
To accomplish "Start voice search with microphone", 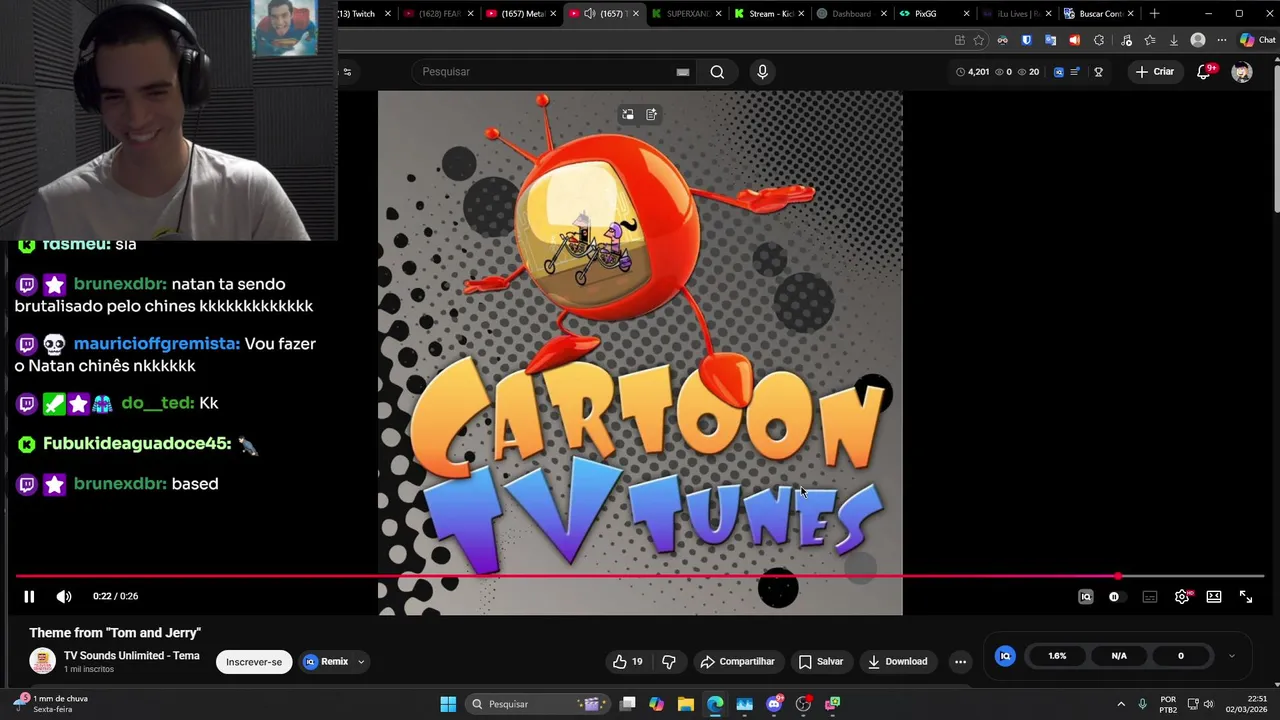I will point(762,72).
